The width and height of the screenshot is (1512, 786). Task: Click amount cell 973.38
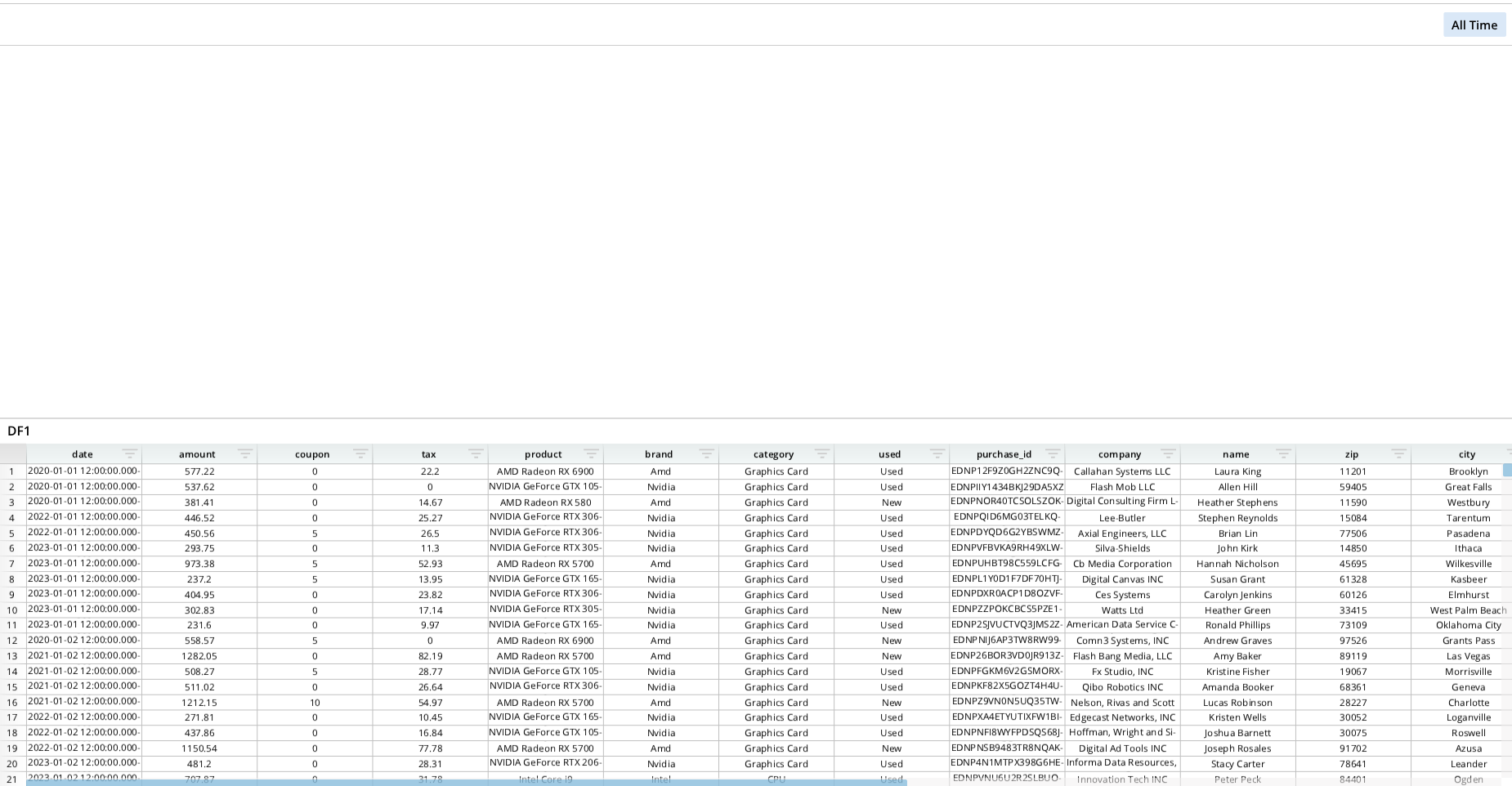pyautogui.click(x=199, y=564)
